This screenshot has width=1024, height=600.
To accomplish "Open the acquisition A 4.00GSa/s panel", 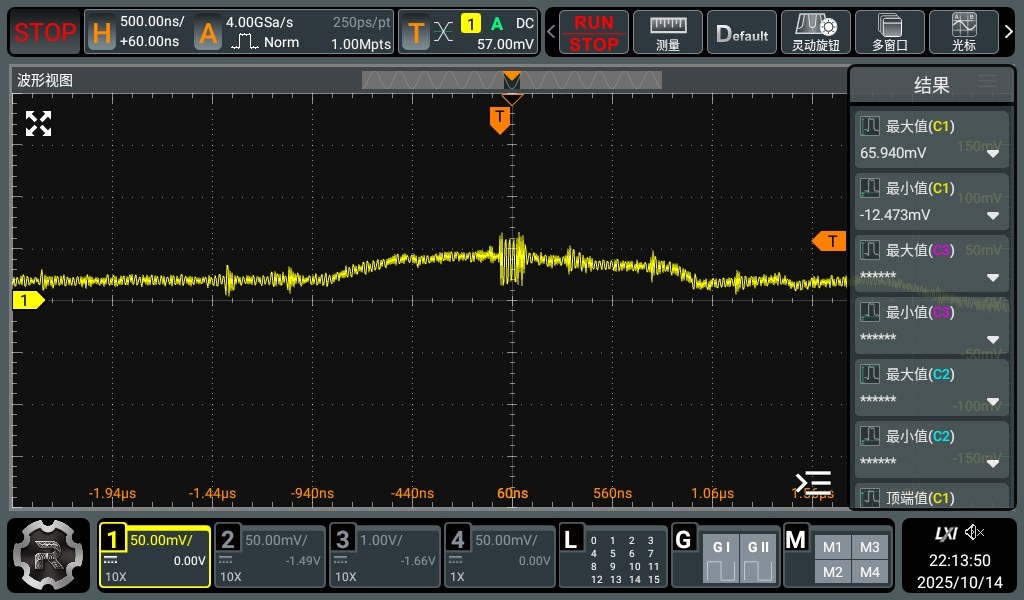I will [x=291, y=32].
